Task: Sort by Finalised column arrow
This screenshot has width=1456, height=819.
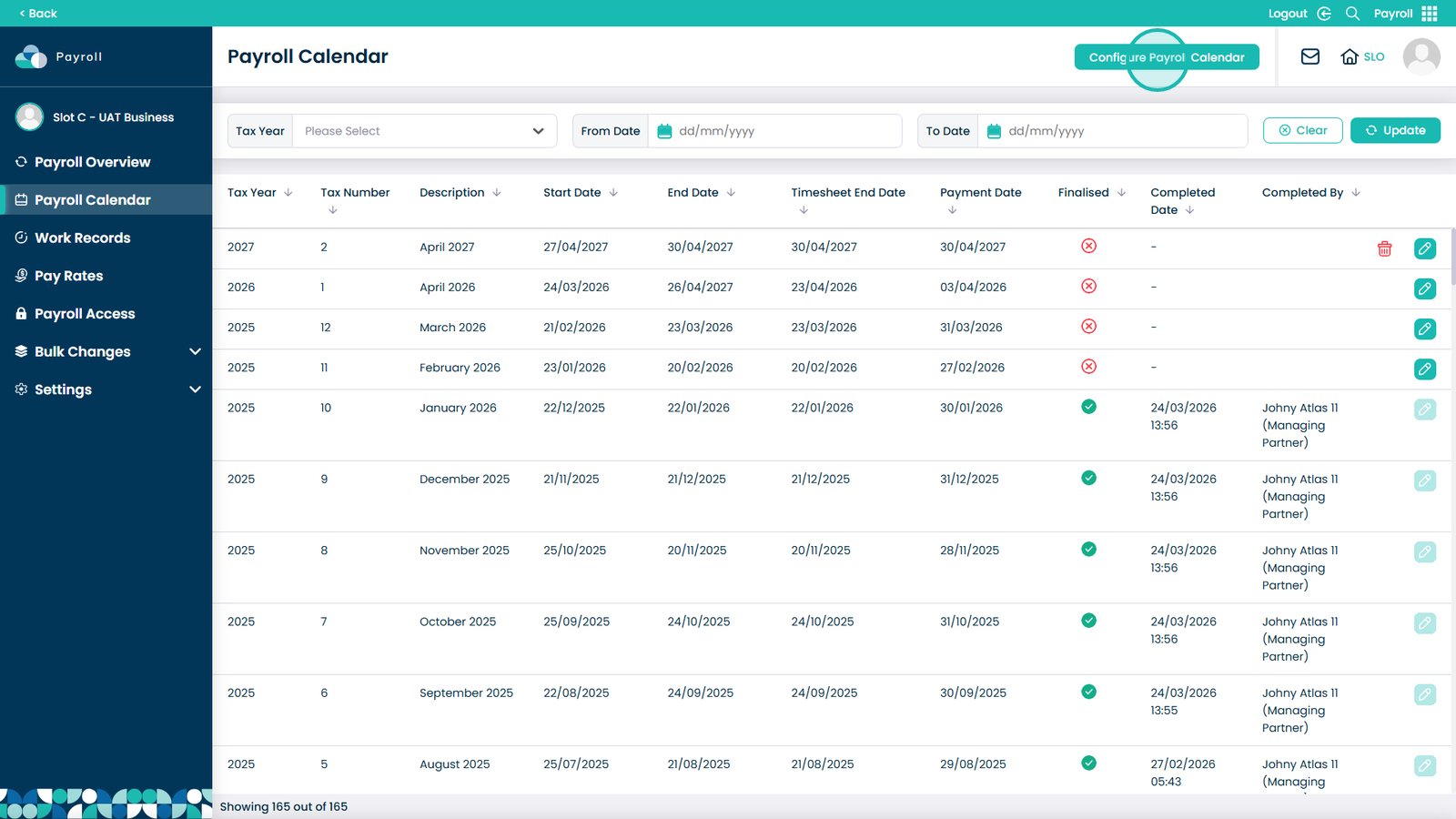Action: tap(1121, 192)
